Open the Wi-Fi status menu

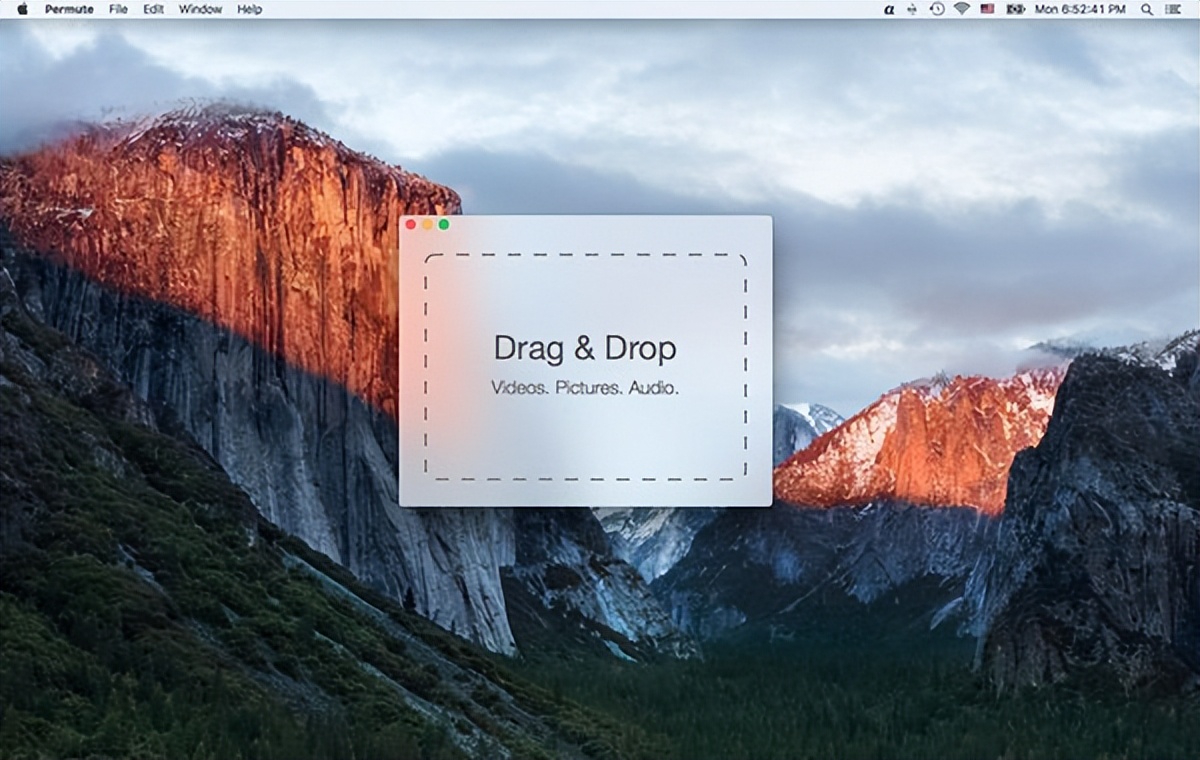pos(962,9)
